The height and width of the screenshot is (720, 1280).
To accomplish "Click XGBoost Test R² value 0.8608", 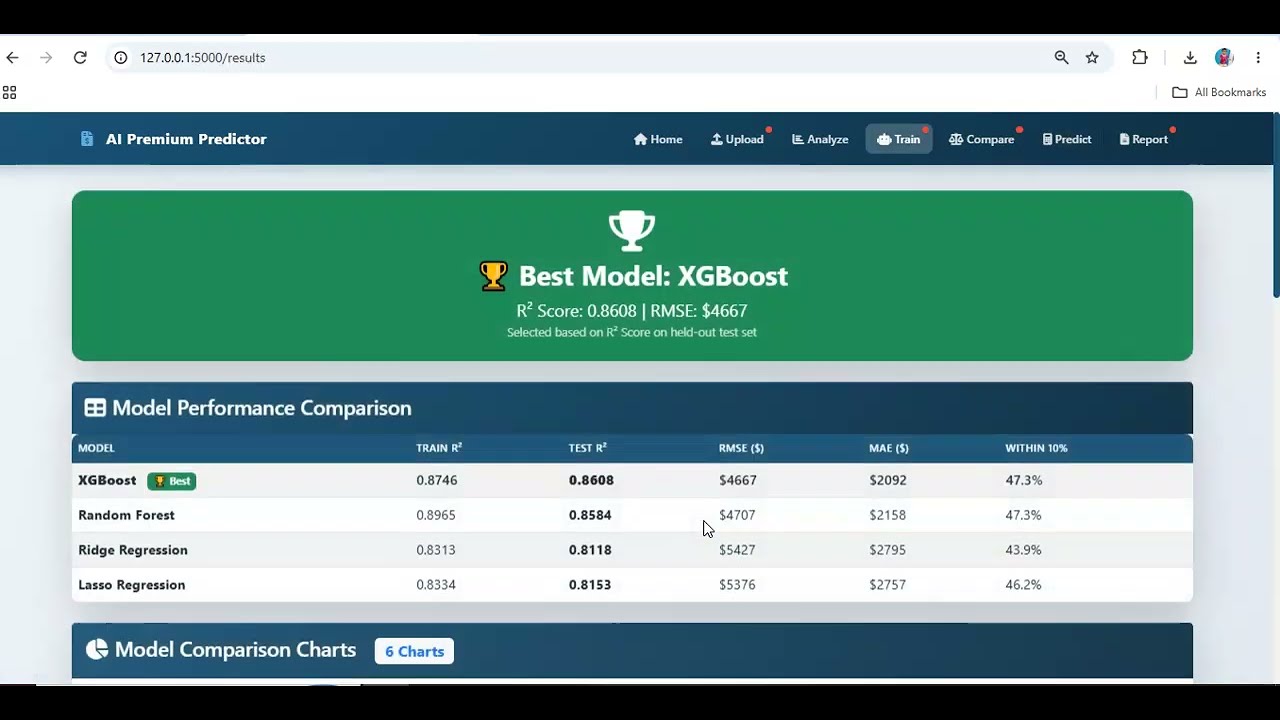I will coord(591,480).
